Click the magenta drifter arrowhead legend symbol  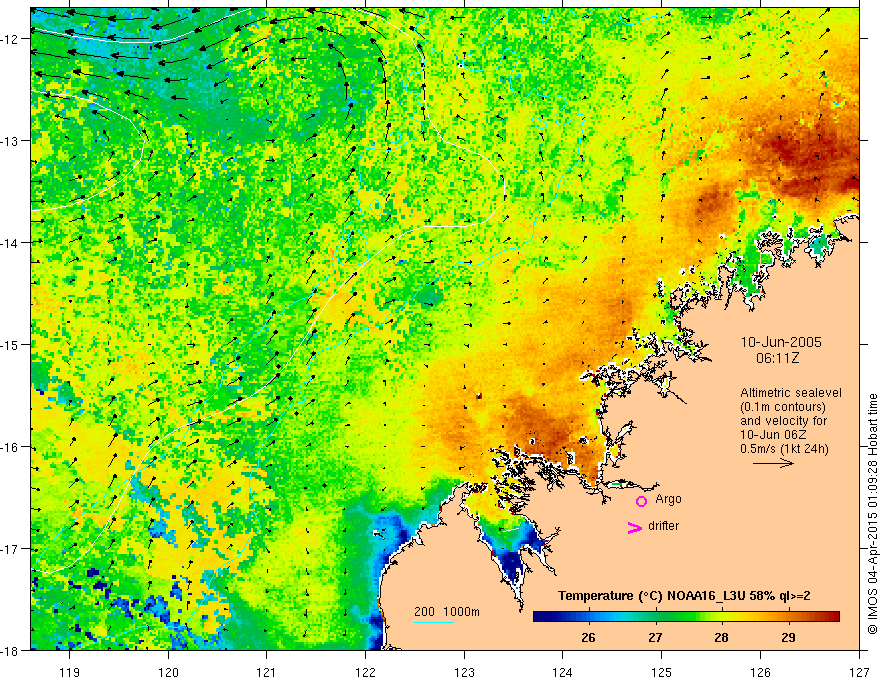point(634,527)
